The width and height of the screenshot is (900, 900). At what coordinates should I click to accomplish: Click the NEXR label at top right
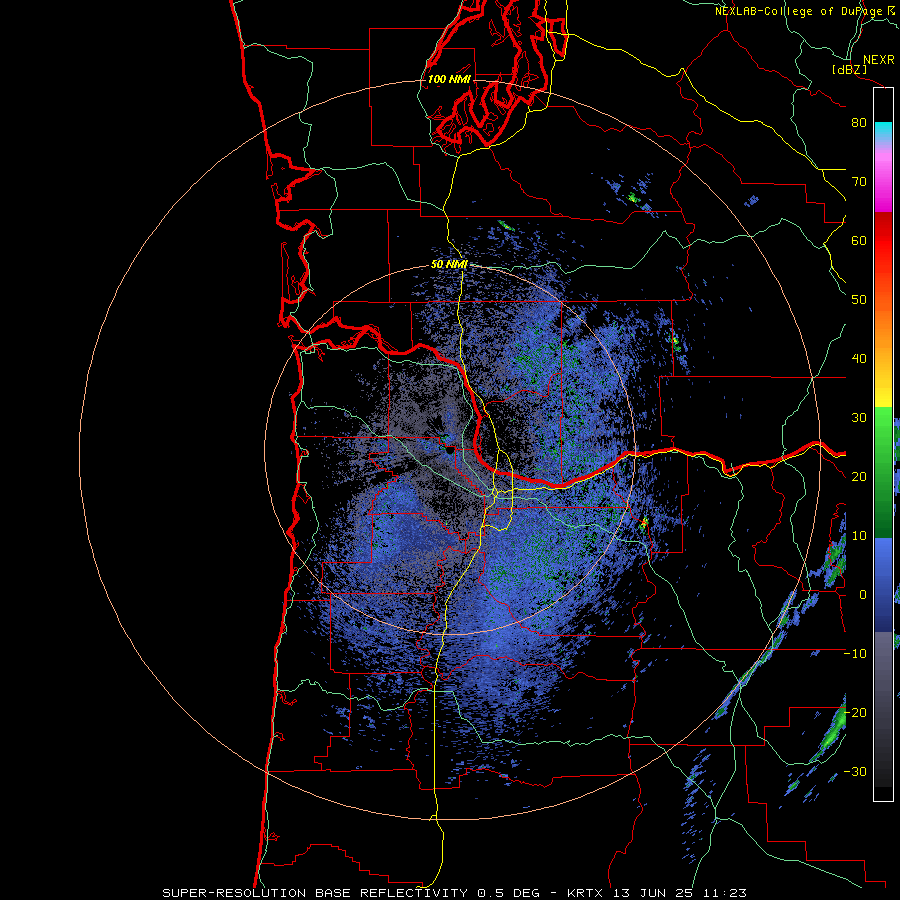coord(878,60)
